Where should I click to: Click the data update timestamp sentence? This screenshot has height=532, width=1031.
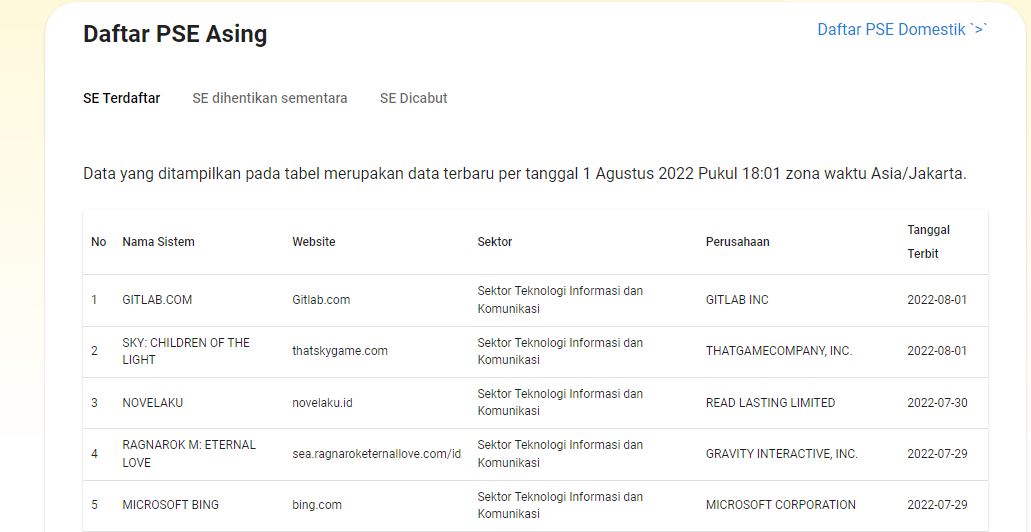tap(525, 174)
